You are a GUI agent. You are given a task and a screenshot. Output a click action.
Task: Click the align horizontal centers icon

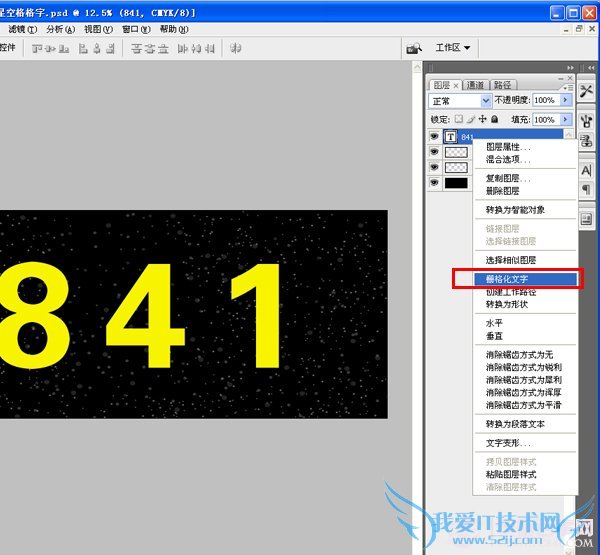click(x=97, y=49)
